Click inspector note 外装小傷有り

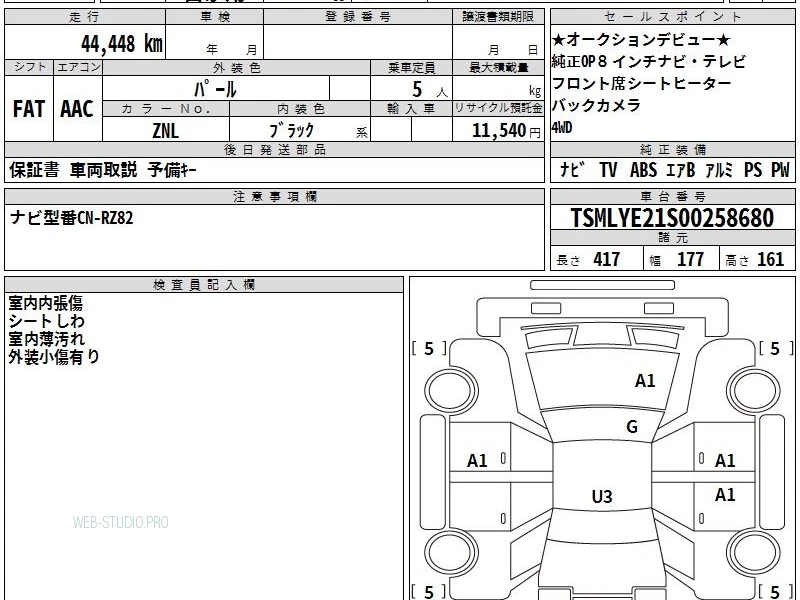[x=54, y=357]
